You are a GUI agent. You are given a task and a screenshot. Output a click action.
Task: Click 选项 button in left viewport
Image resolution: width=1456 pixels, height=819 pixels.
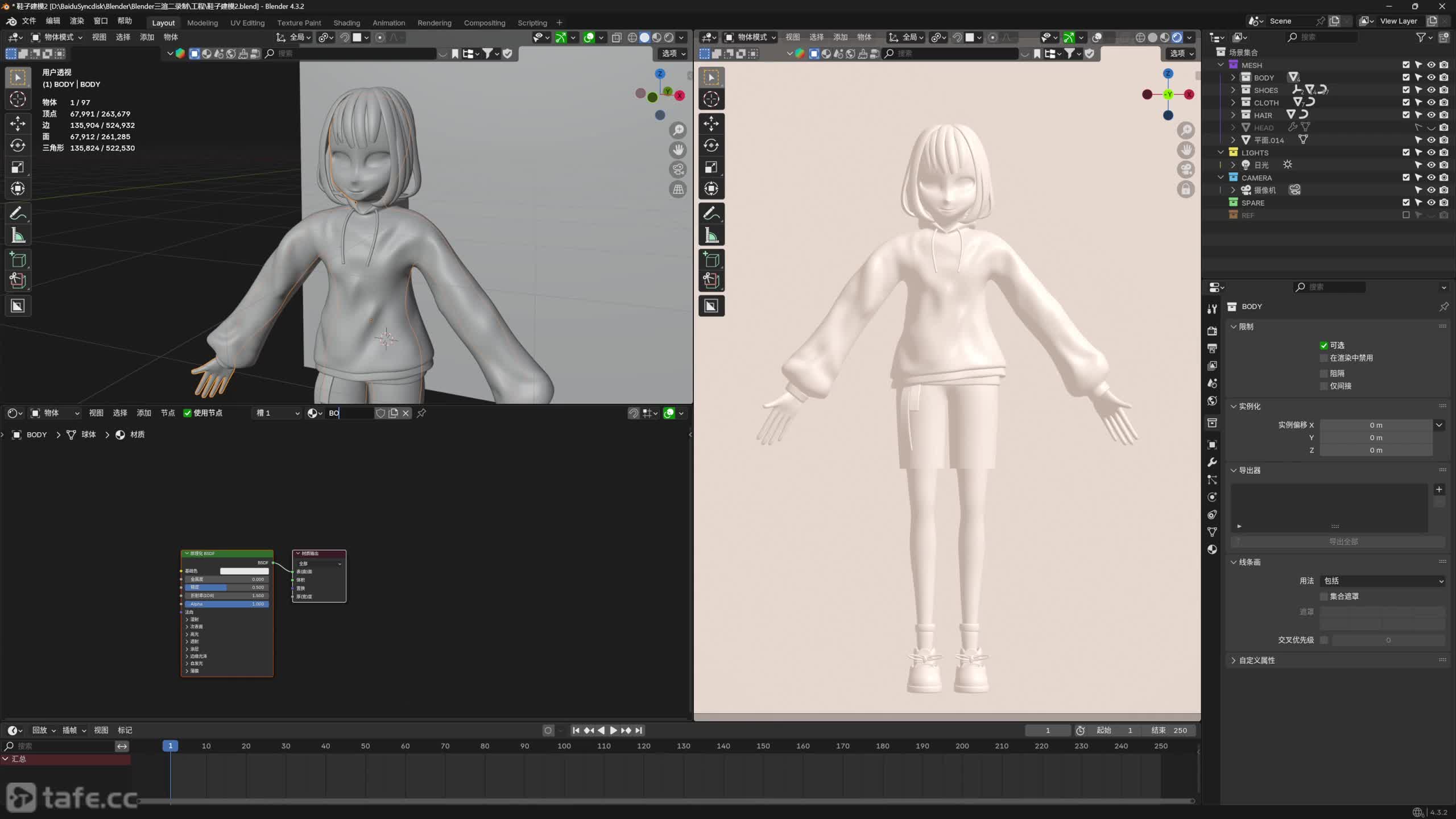pyautogui.click(x=673, y=53)
